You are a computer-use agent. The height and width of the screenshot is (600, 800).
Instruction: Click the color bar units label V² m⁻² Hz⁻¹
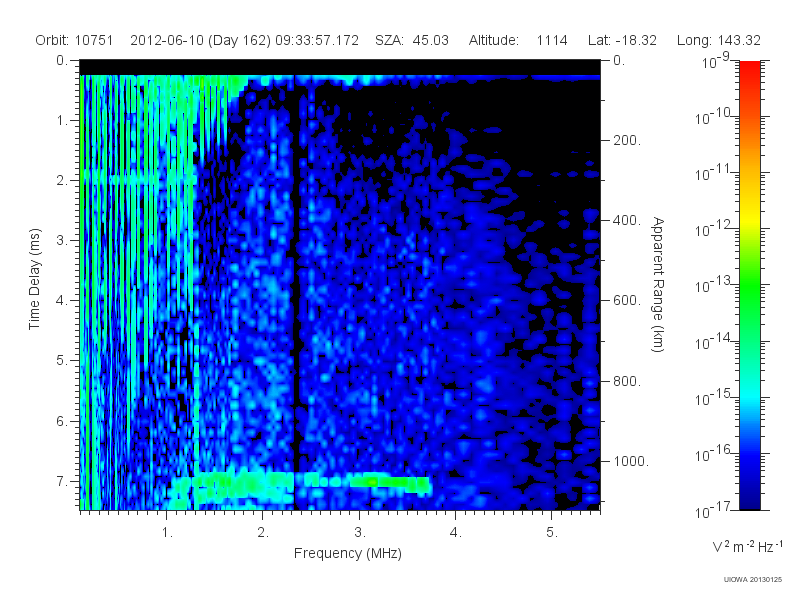coord(747,546)
